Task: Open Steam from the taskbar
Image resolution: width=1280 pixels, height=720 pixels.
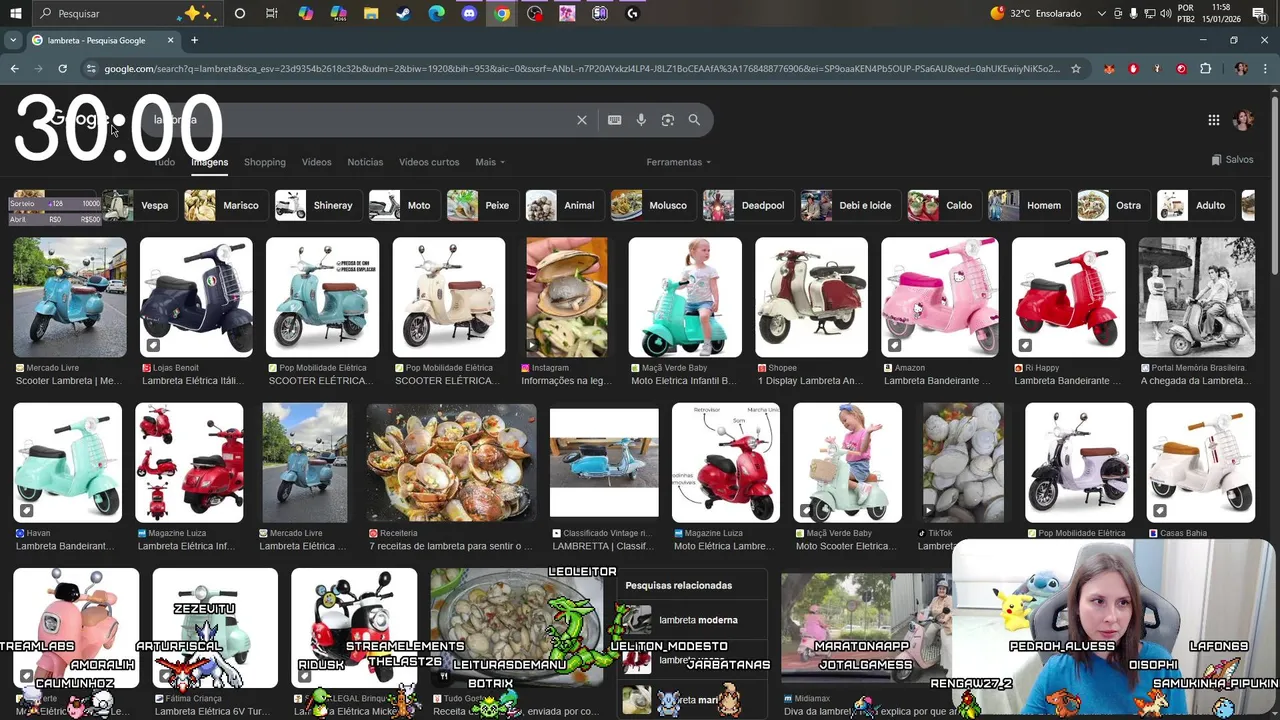Action: (x=403, y=14)
